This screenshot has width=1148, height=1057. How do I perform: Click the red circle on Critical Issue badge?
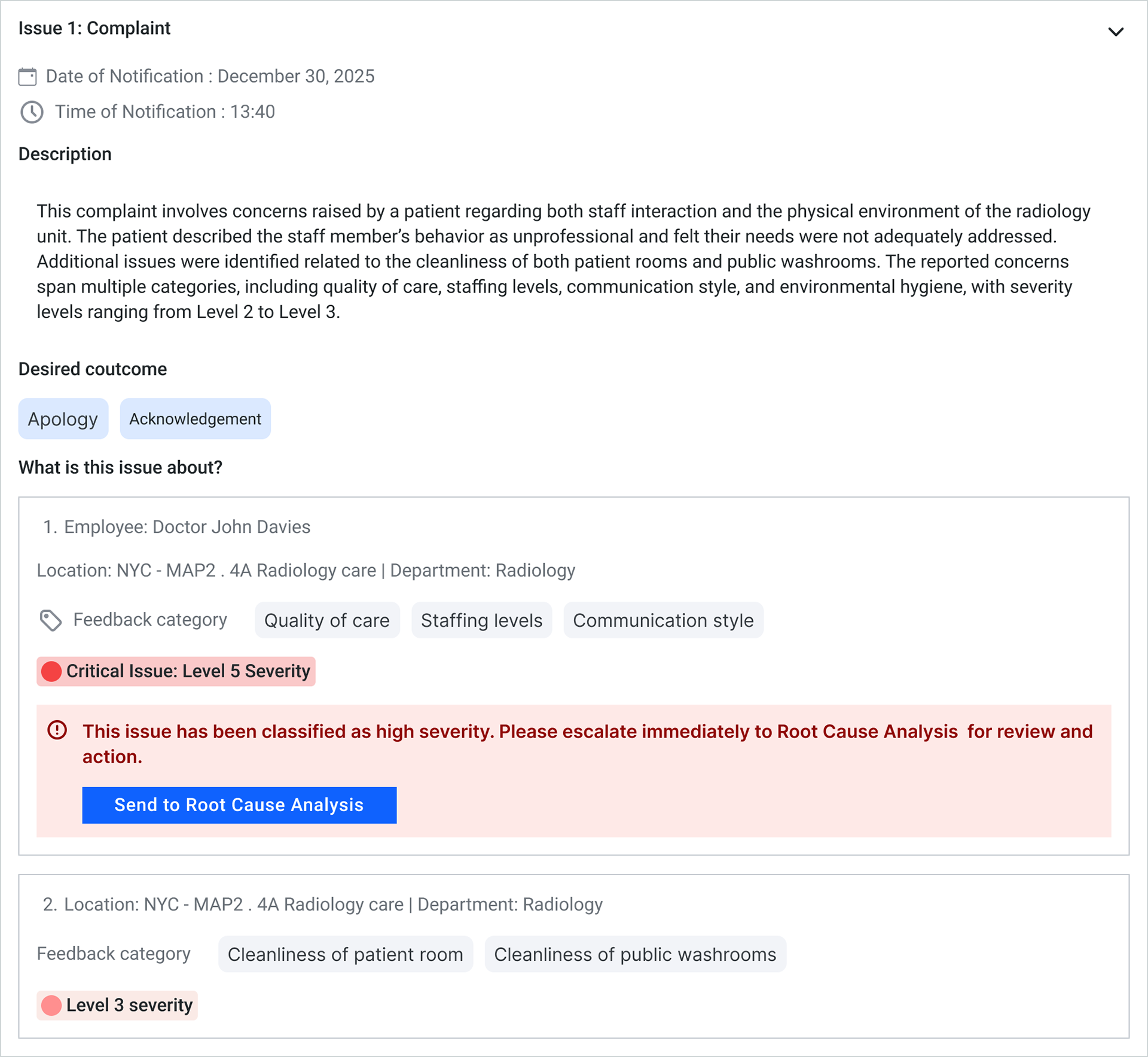(51, 671)
